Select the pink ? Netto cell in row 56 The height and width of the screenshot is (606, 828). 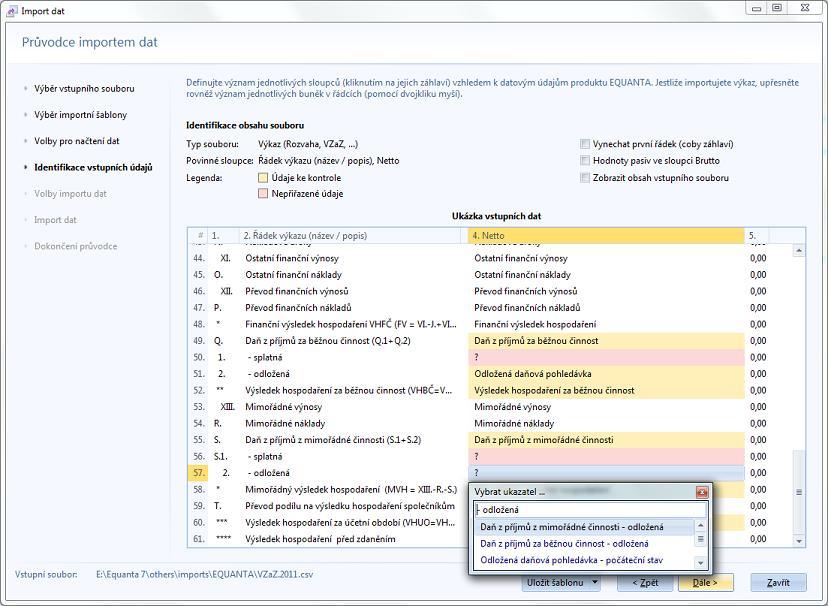click(606, 457)
